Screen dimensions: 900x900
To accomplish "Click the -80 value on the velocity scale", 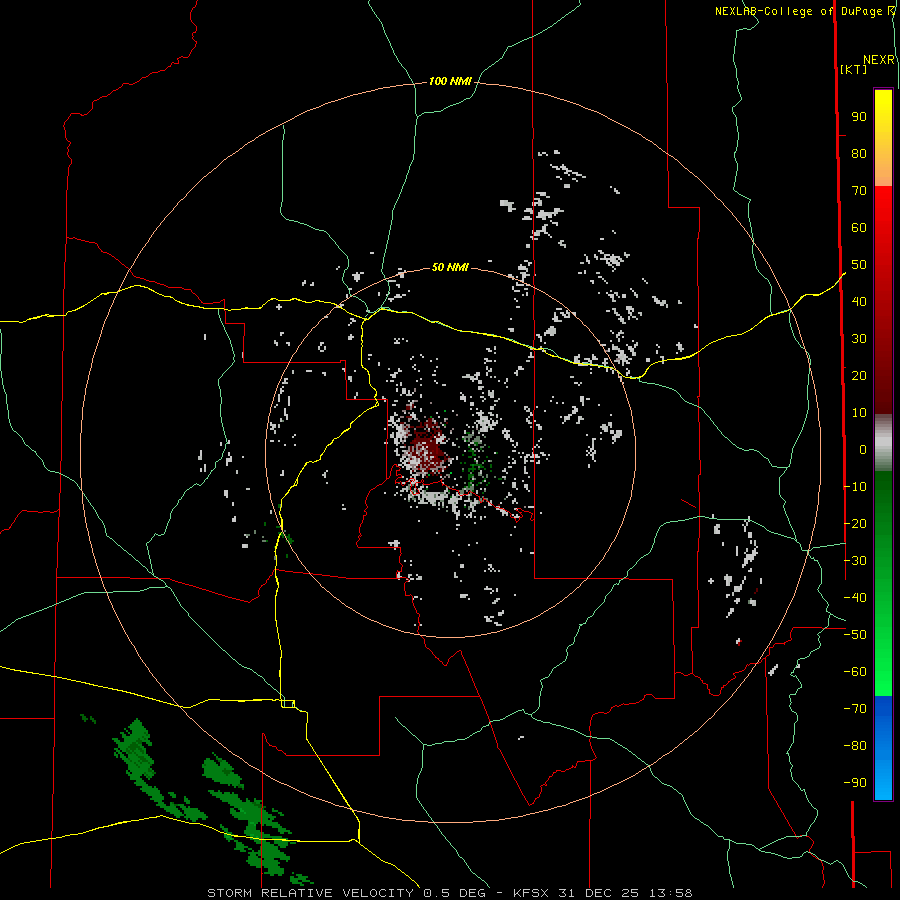I will pyautogui.click(x=855, y=746).
